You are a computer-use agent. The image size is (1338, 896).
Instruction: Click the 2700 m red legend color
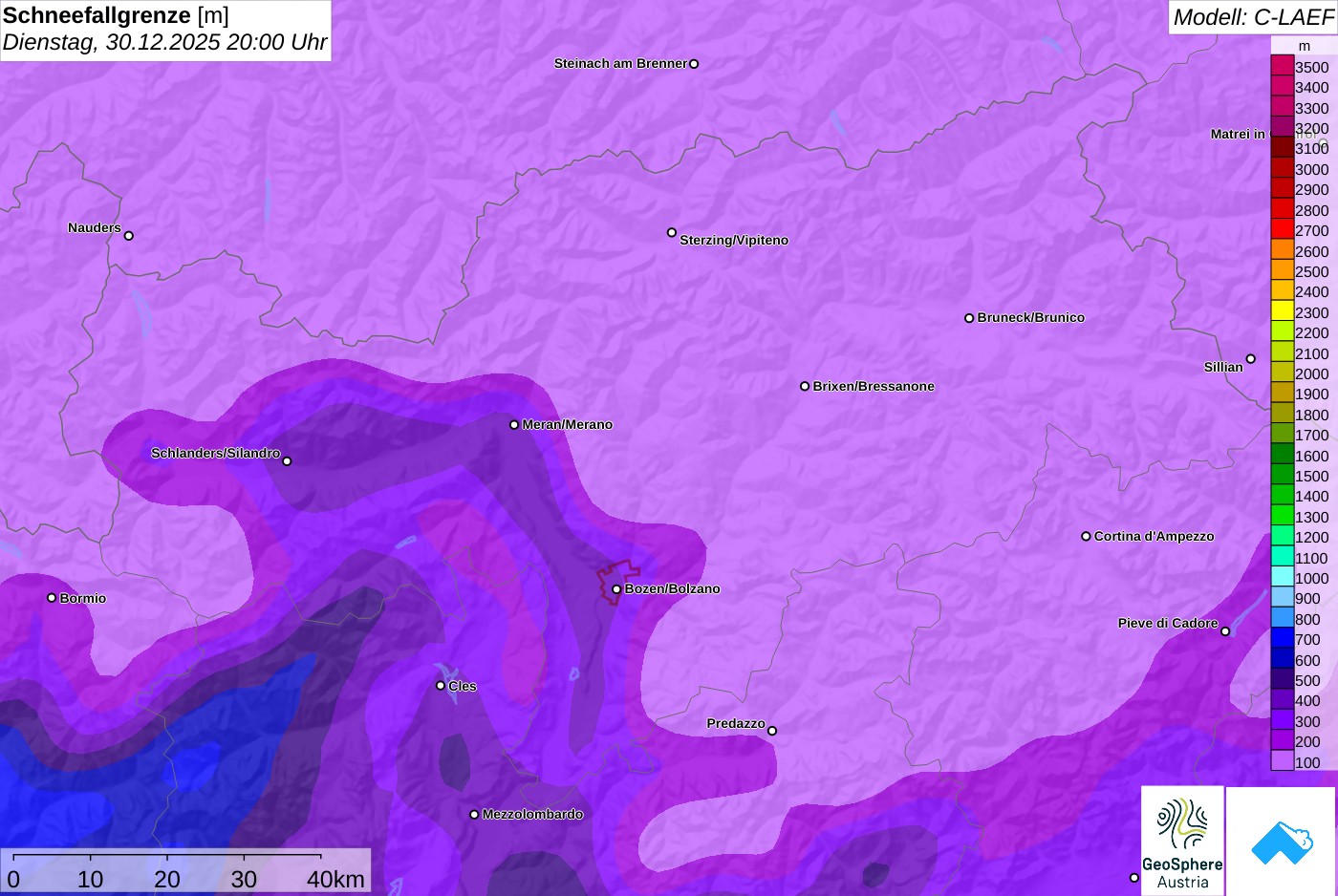[1282, 229]
